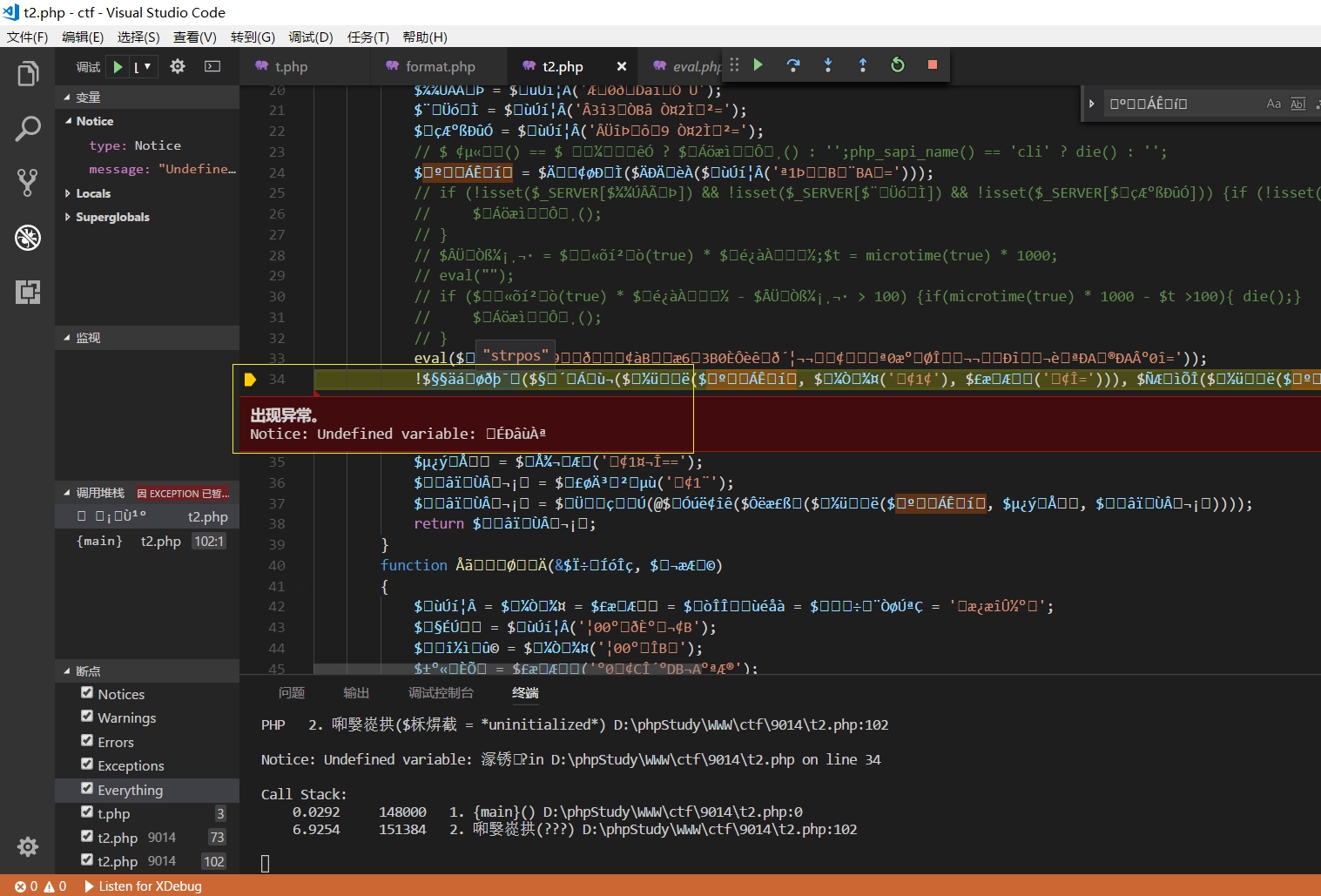Open the Search view in activity bar
1321x896 pixels.
pyautogui.click(x=28, y=129)
